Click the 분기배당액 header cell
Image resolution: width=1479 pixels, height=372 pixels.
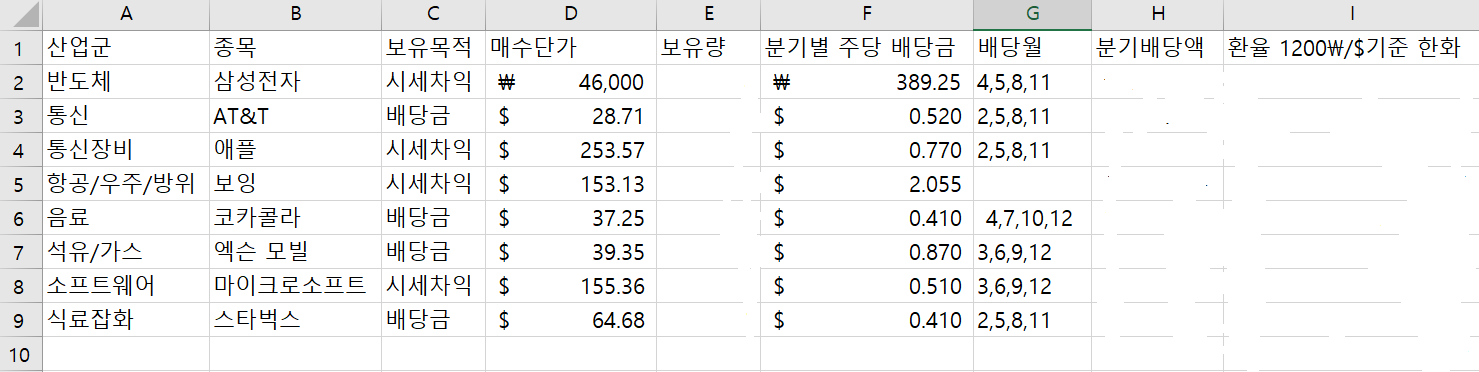coord(1157,47)
